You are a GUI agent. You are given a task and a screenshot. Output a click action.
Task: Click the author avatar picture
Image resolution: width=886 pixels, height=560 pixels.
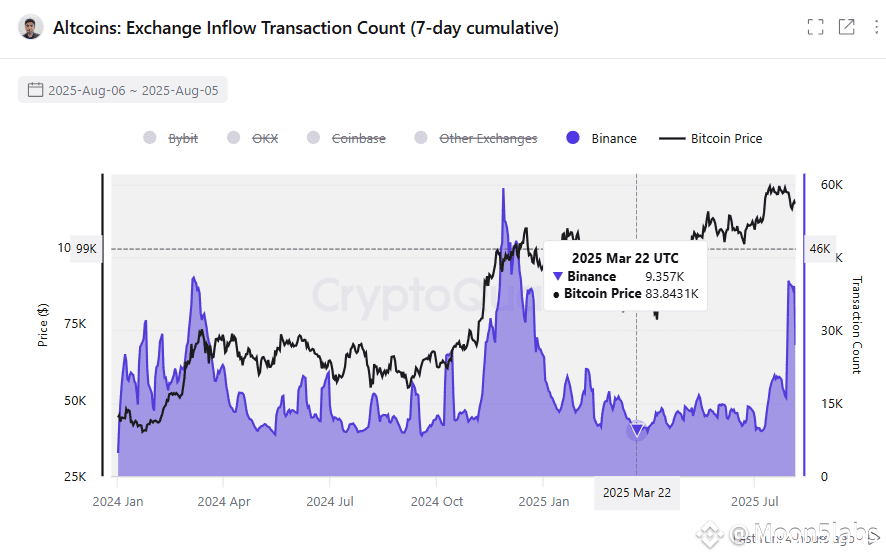tap(31, 27)
